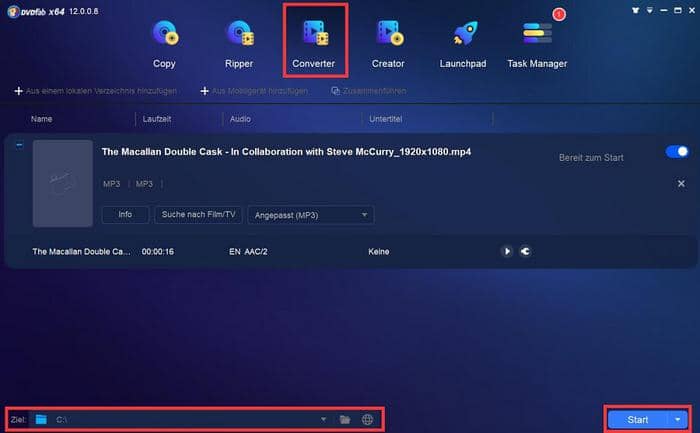Click the Start button
The height and width of the screenshot is (433, 700).
click(638, 419)
